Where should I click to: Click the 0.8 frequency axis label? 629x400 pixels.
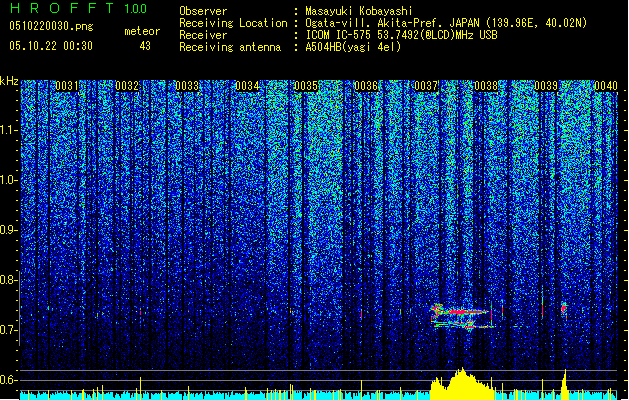click(x=9, y=280)
